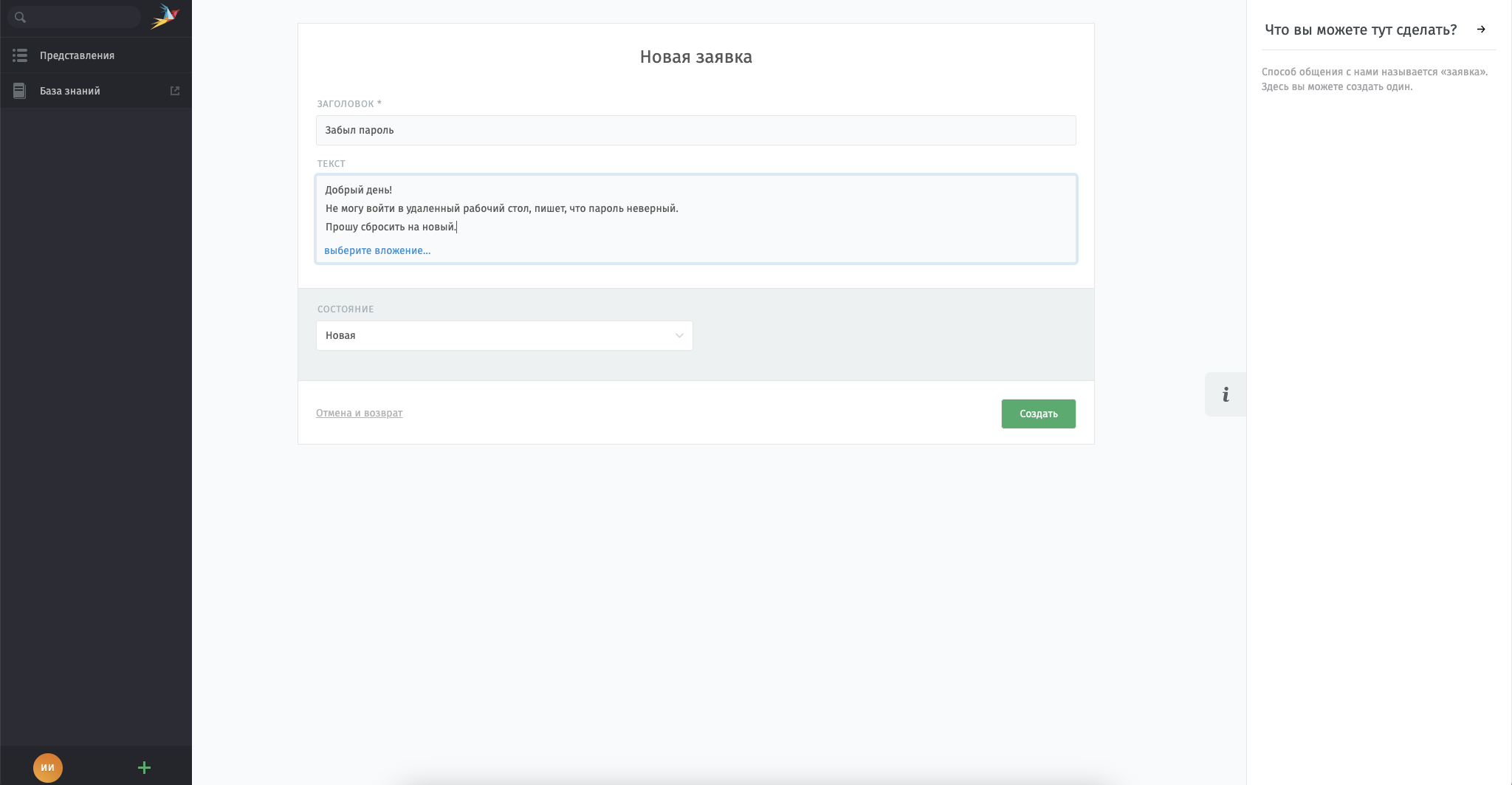Click the ИИ user avatar
Viewport: 1512px width, 785px height.
click(48, 767)
